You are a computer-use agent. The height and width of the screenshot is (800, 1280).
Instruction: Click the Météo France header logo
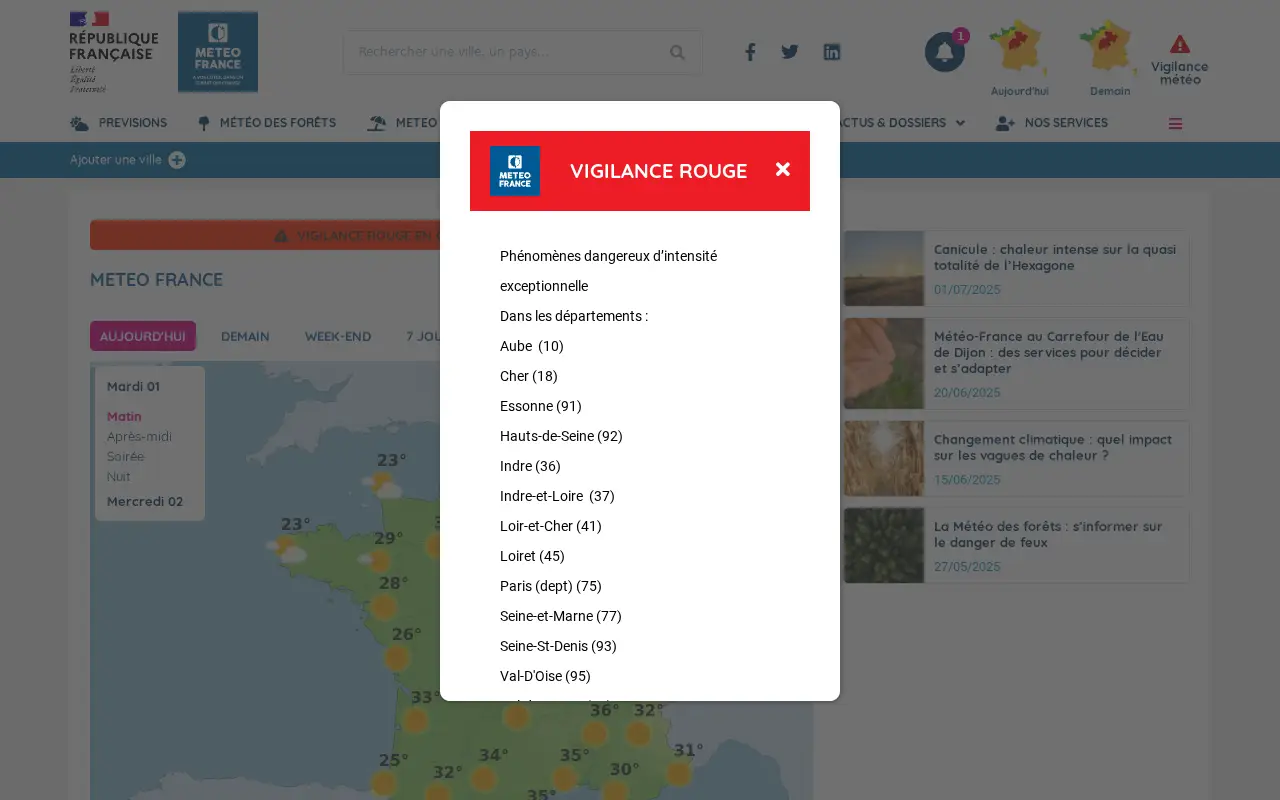(218, 52)
